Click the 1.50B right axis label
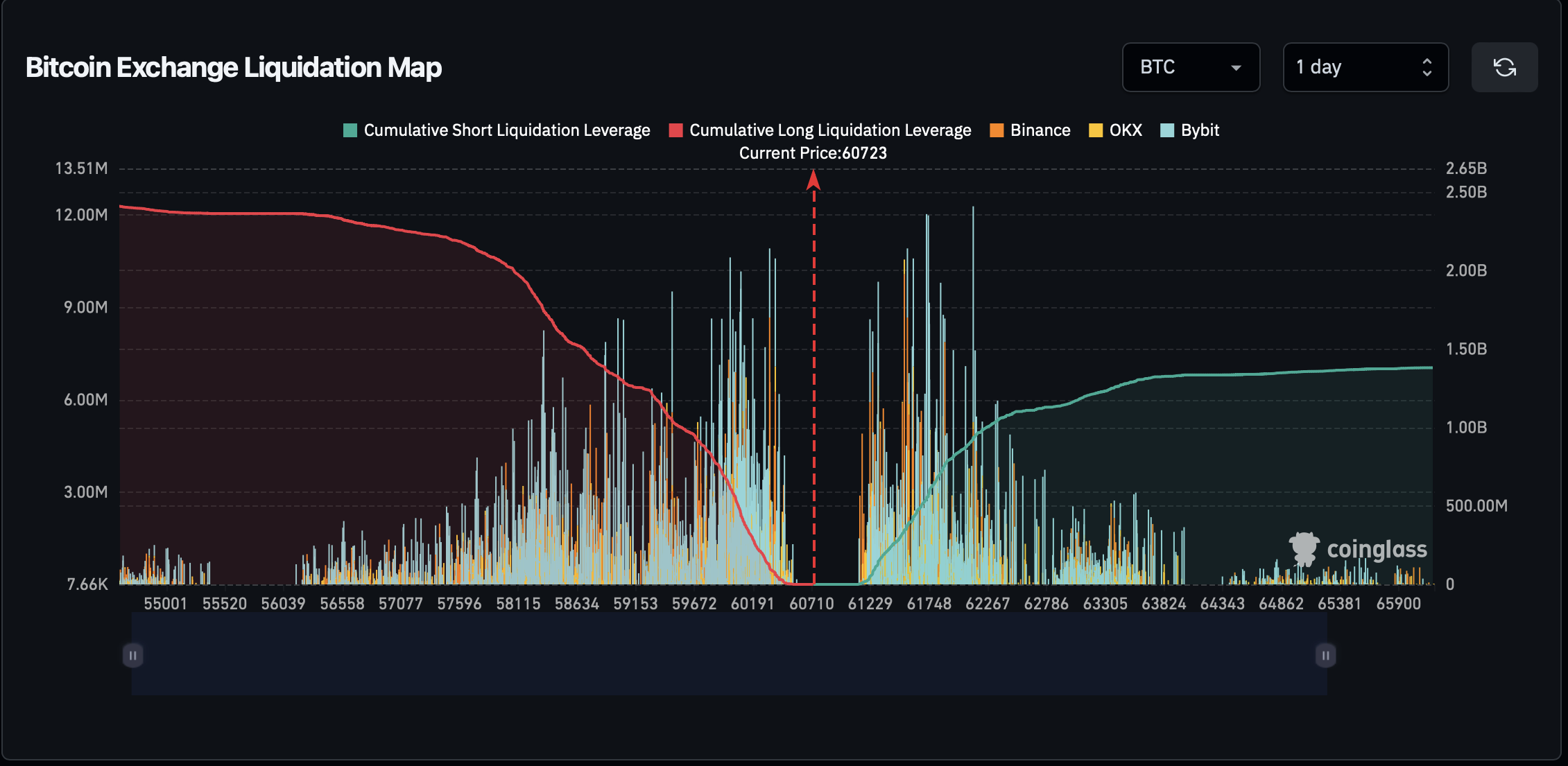Screen dimensions: 1568x766 click(1466, 349)
